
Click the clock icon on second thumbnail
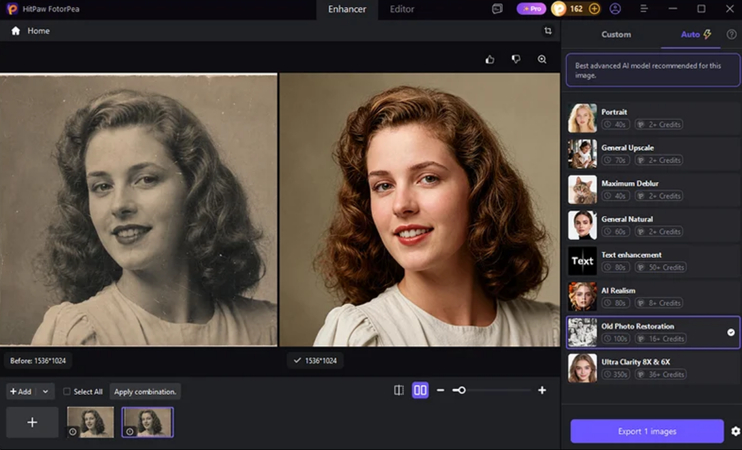129,432
